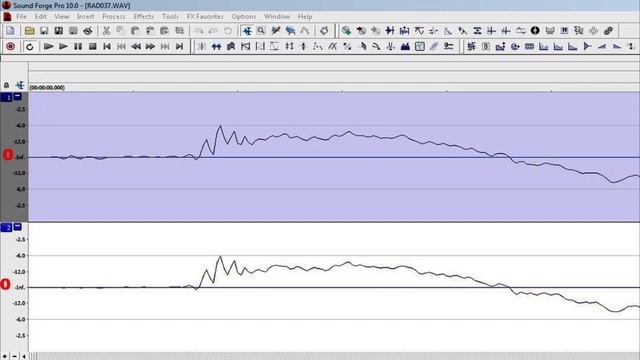Click the Repeat circular arrow icon
The image size is (640, 360).
pyautogui.click(x=228, y=31)
